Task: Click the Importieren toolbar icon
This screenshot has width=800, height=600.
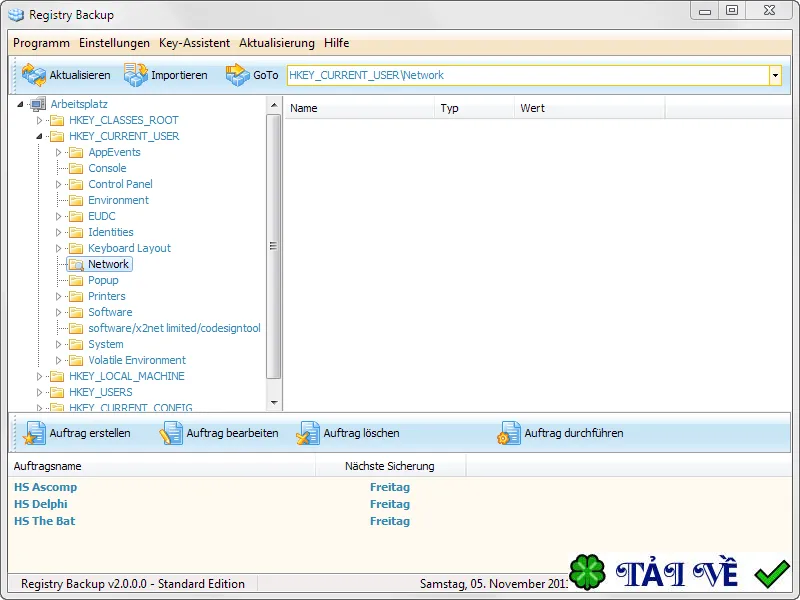Action: [x=136, y=75]
